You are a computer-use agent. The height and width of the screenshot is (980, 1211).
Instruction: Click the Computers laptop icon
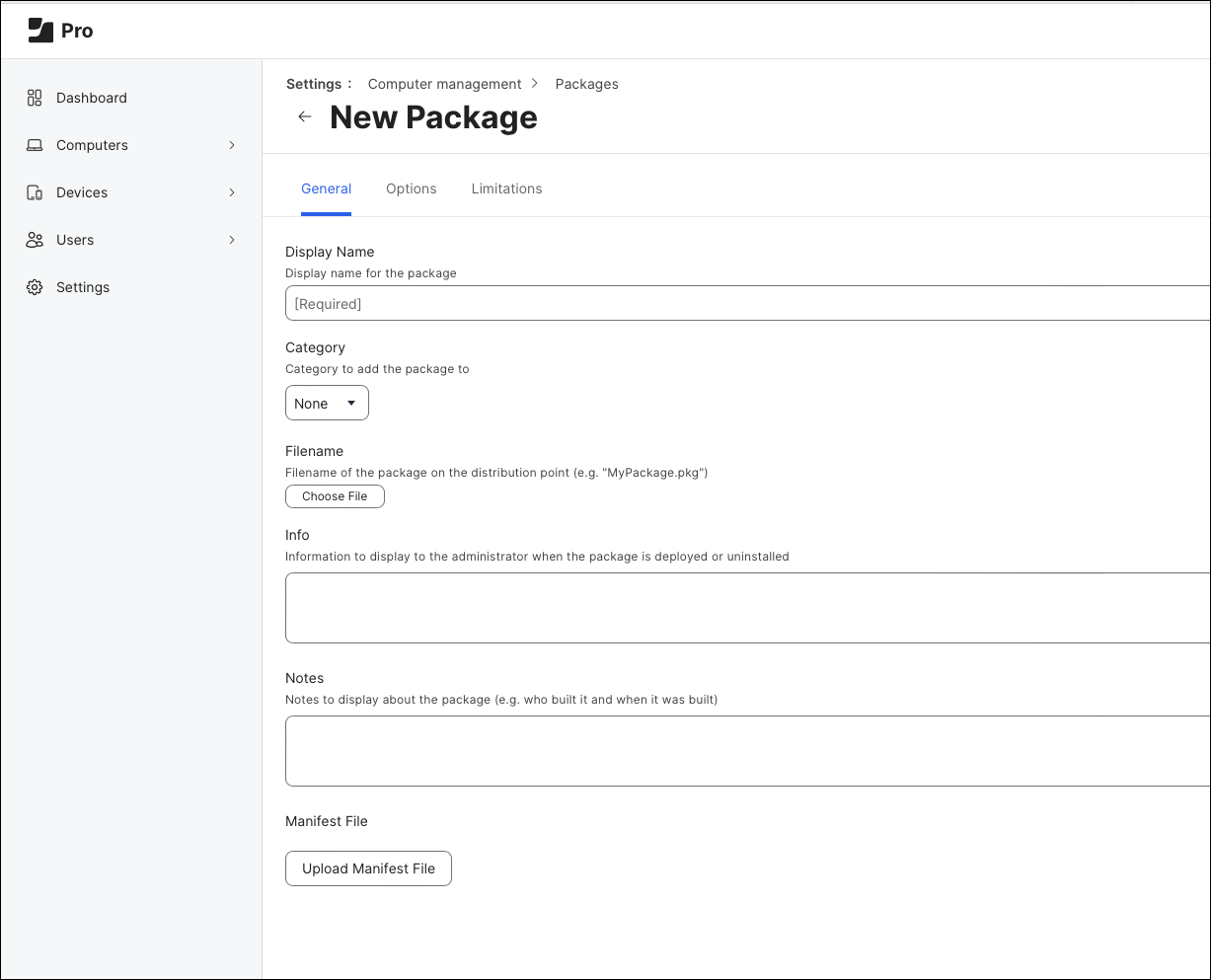click(x=35, y=145)
